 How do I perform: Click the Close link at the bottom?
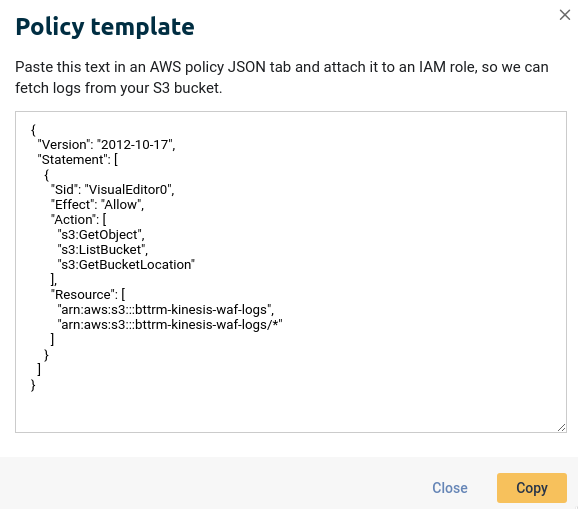[x=450, y=488]
